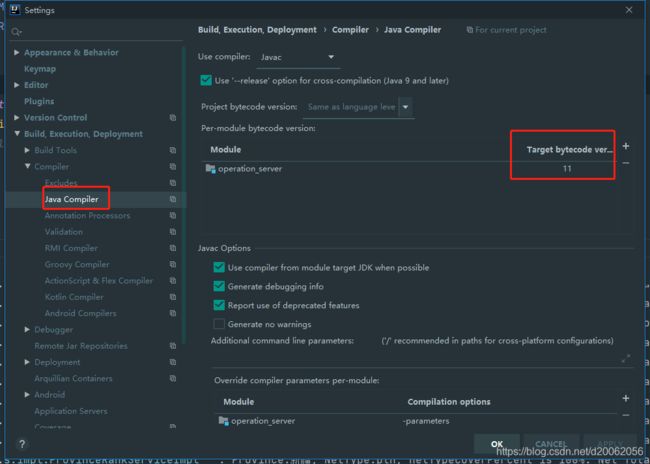Collapse the Compiler tree node
This screenshot has height=464, width=650.
tap(27, 166)
